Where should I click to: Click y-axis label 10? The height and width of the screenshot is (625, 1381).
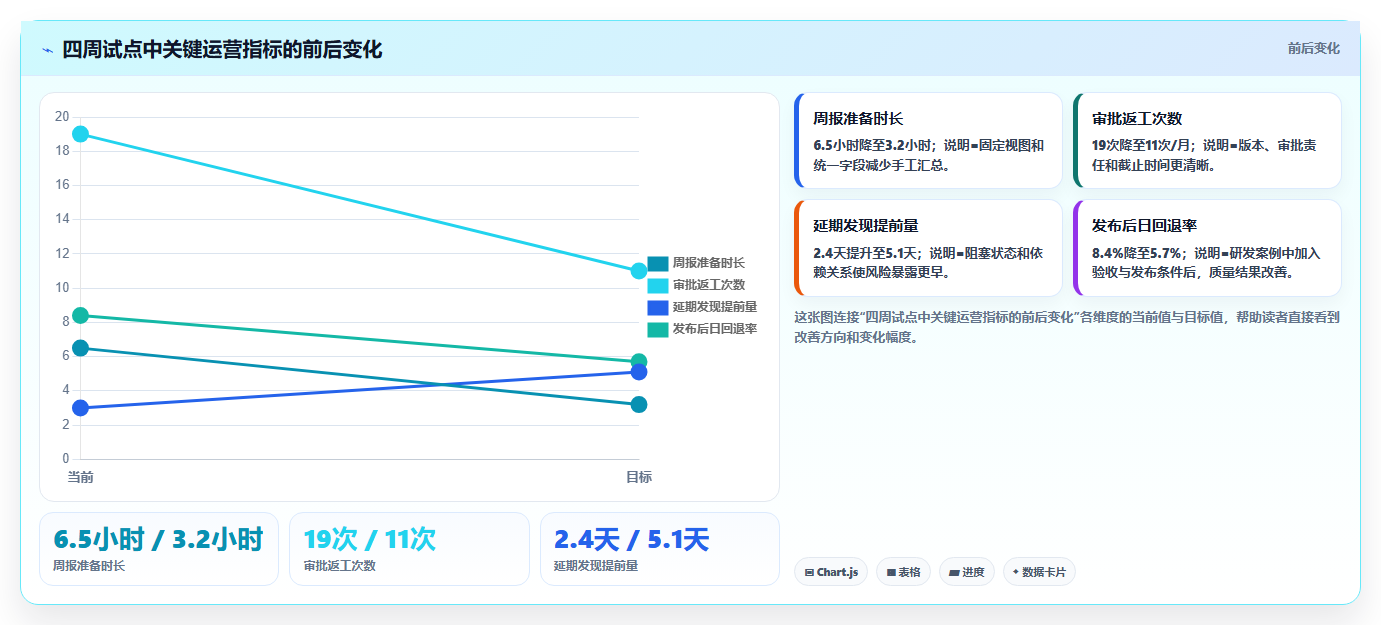(x=62, y=288)
